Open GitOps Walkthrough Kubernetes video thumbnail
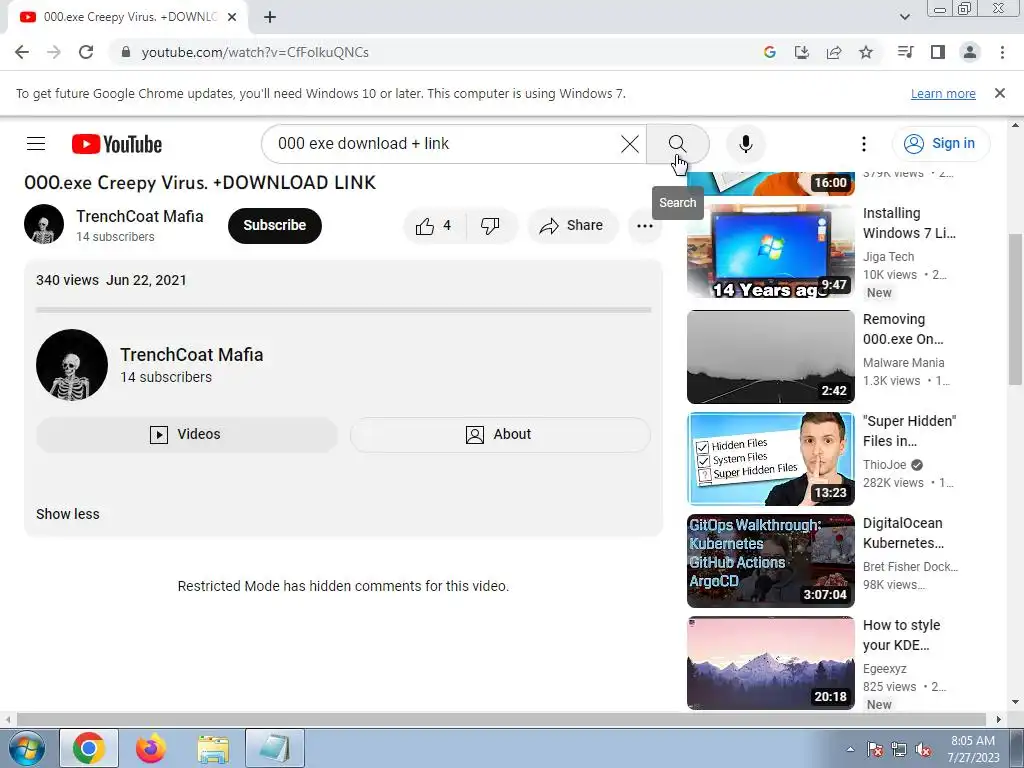Screen dimensions: 1024x768 (x=771, y=561)
